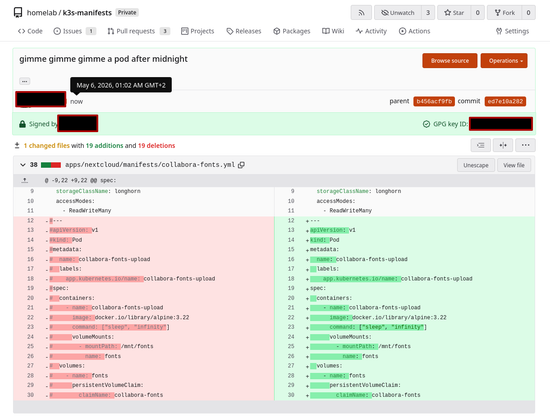Open the Actions tab
Screen dimensions: 550x418
click(414, 31)
